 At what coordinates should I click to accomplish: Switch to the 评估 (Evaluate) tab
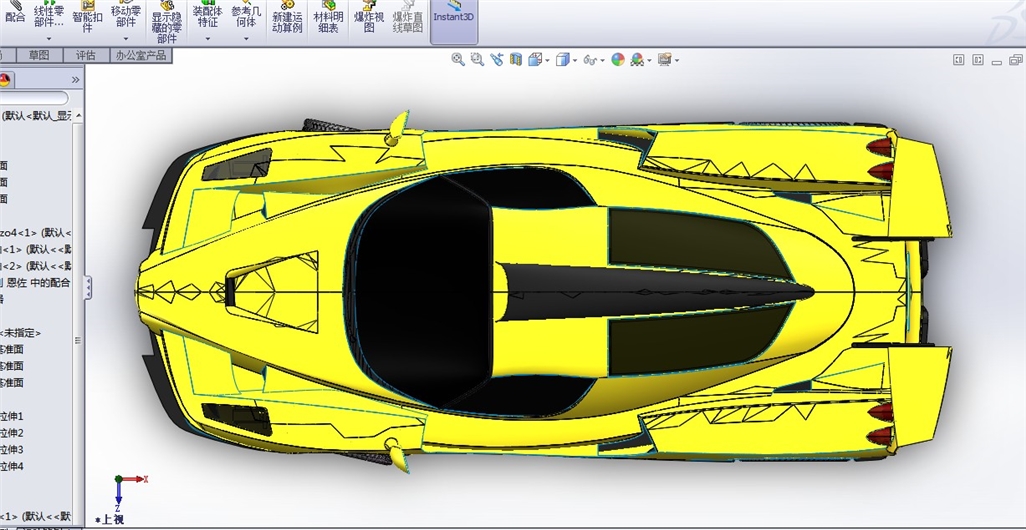point(86,55)
